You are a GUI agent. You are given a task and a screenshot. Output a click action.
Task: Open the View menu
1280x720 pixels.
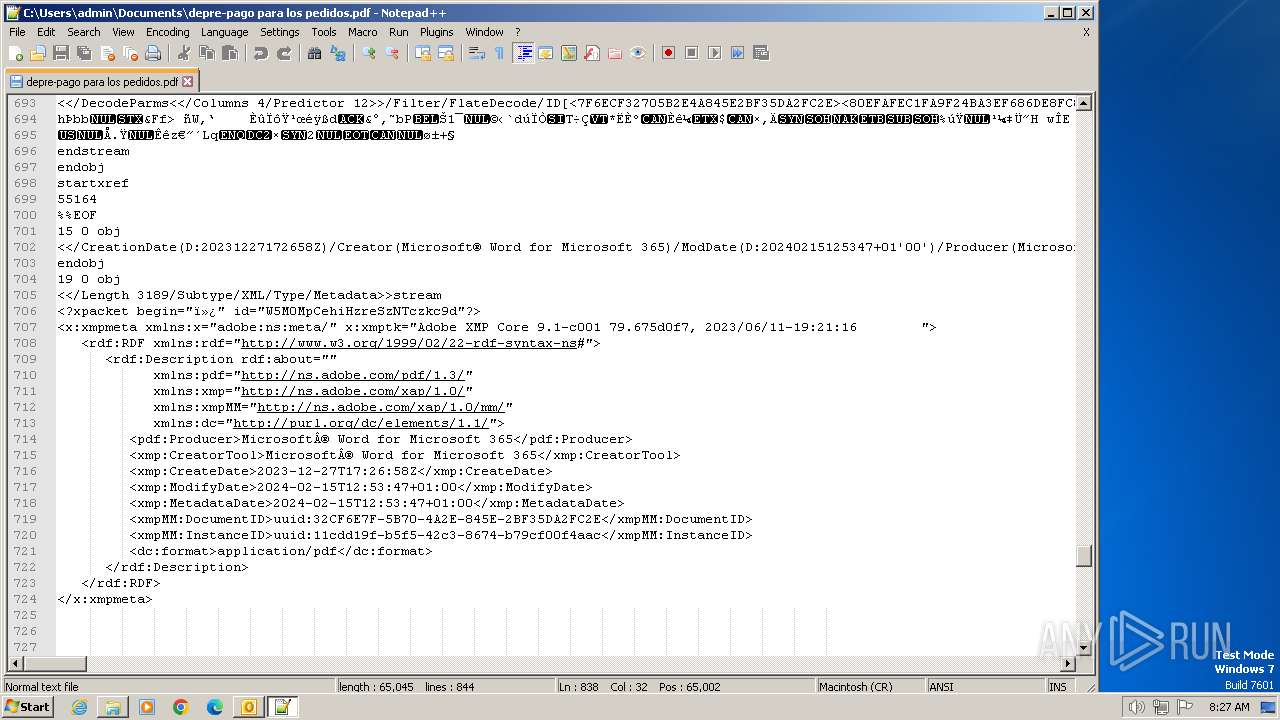click(x=123, y=32)
